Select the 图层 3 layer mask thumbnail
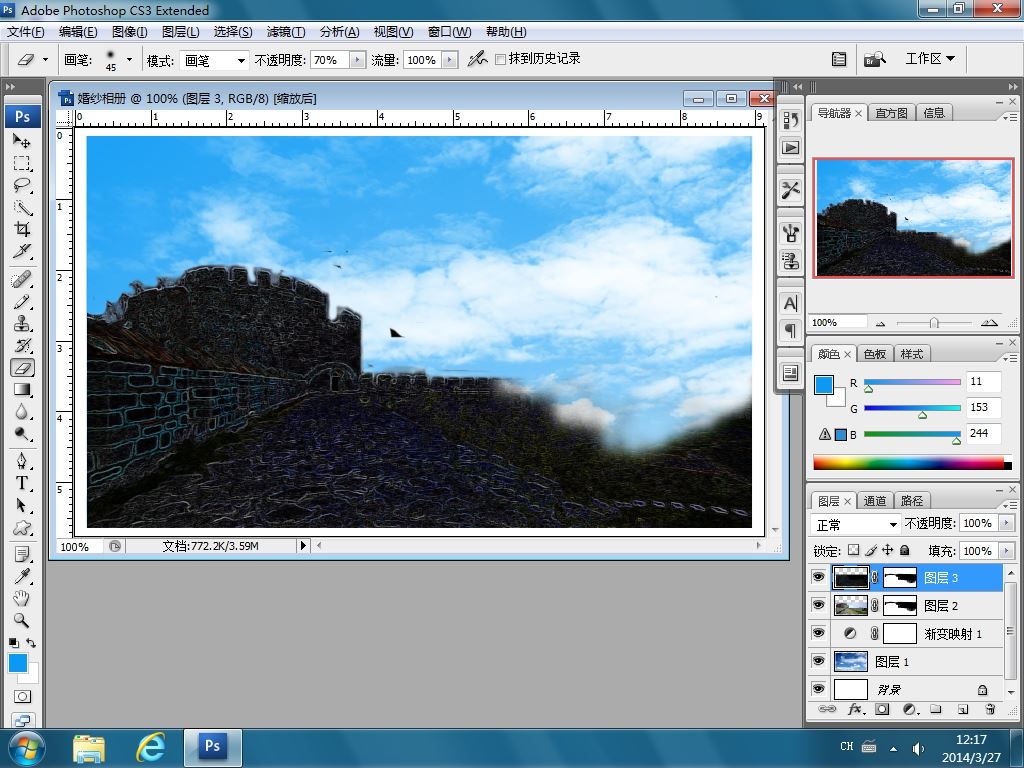 click(x=900, y=577)
